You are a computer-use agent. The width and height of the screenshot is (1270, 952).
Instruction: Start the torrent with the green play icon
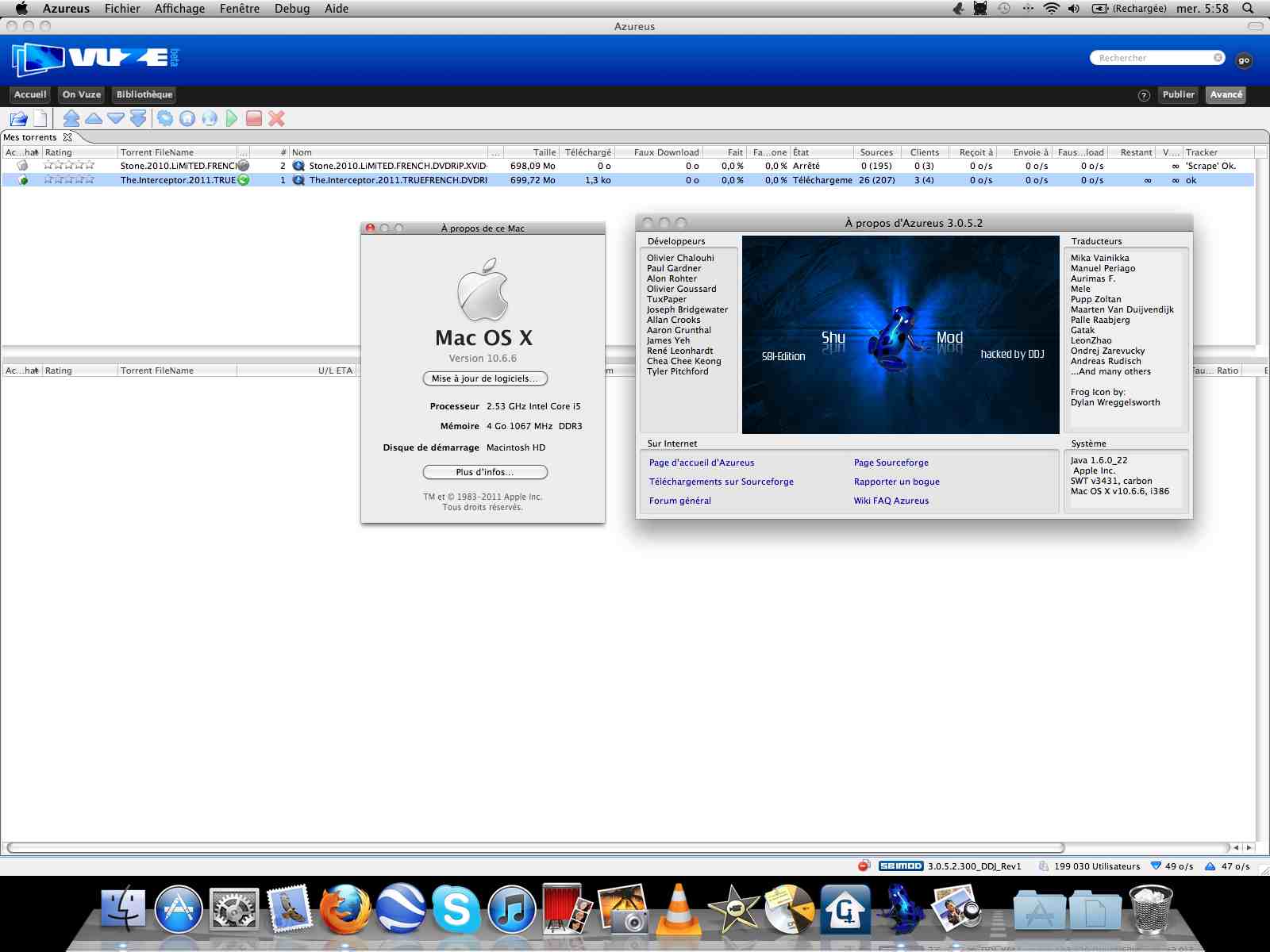232,119
